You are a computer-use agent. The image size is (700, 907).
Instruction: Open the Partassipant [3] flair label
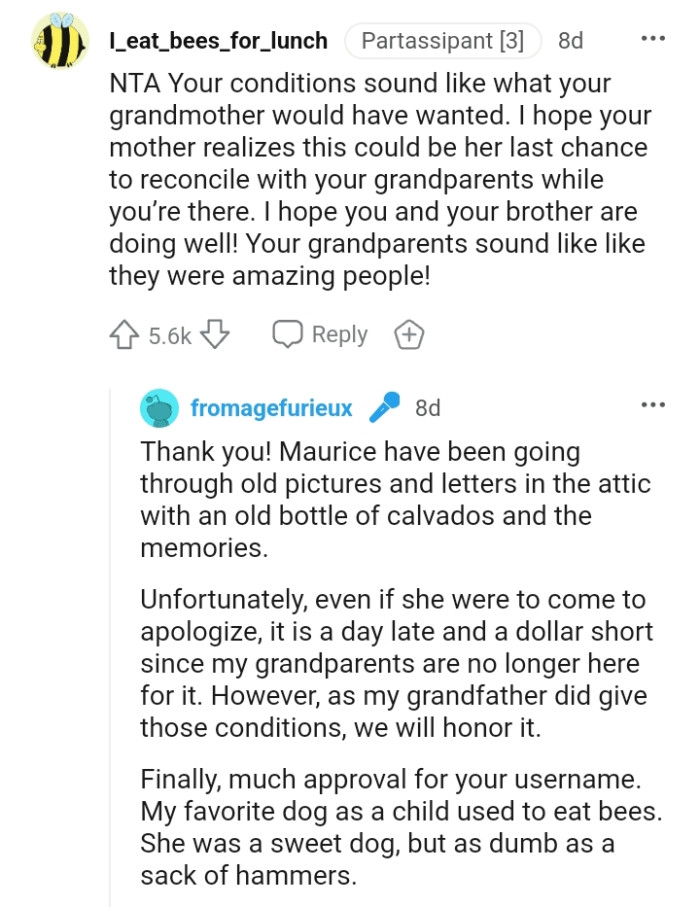click(x=441, y=40)
